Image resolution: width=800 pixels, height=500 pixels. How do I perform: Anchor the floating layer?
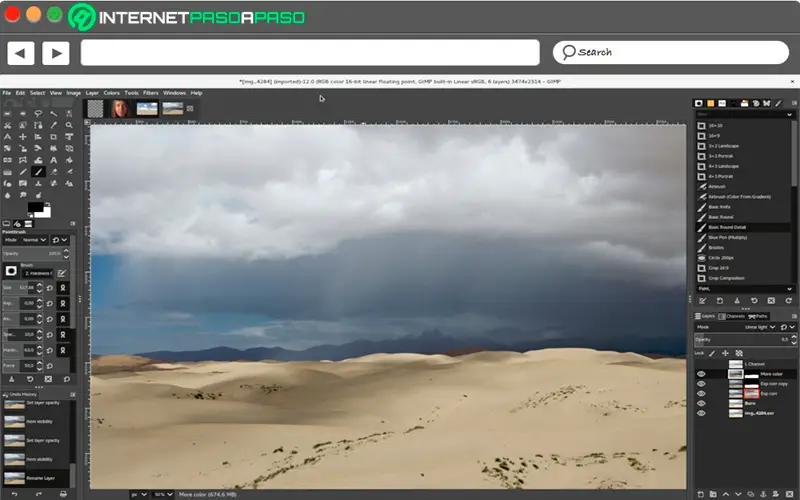tap(763, 494)
